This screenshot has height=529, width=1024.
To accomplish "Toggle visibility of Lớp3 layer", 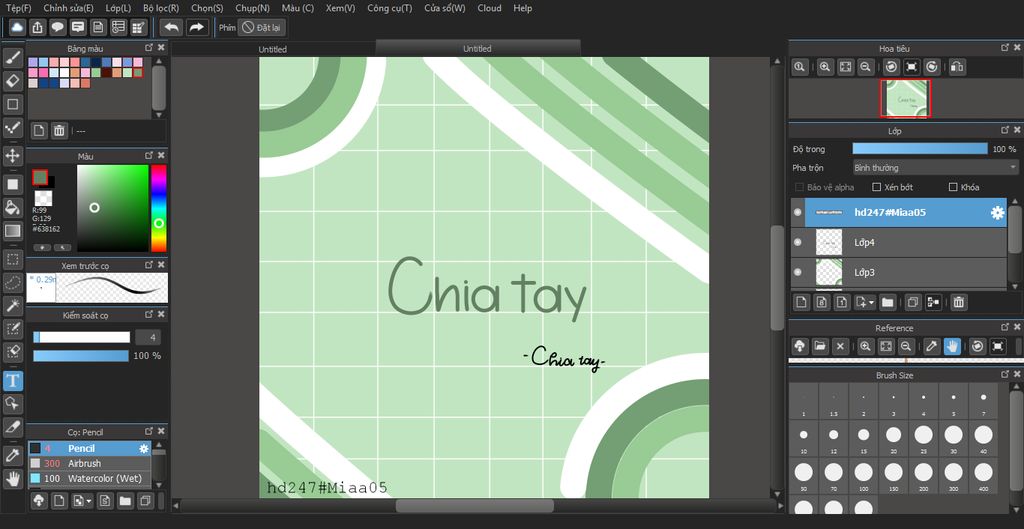I will point(797,272).
